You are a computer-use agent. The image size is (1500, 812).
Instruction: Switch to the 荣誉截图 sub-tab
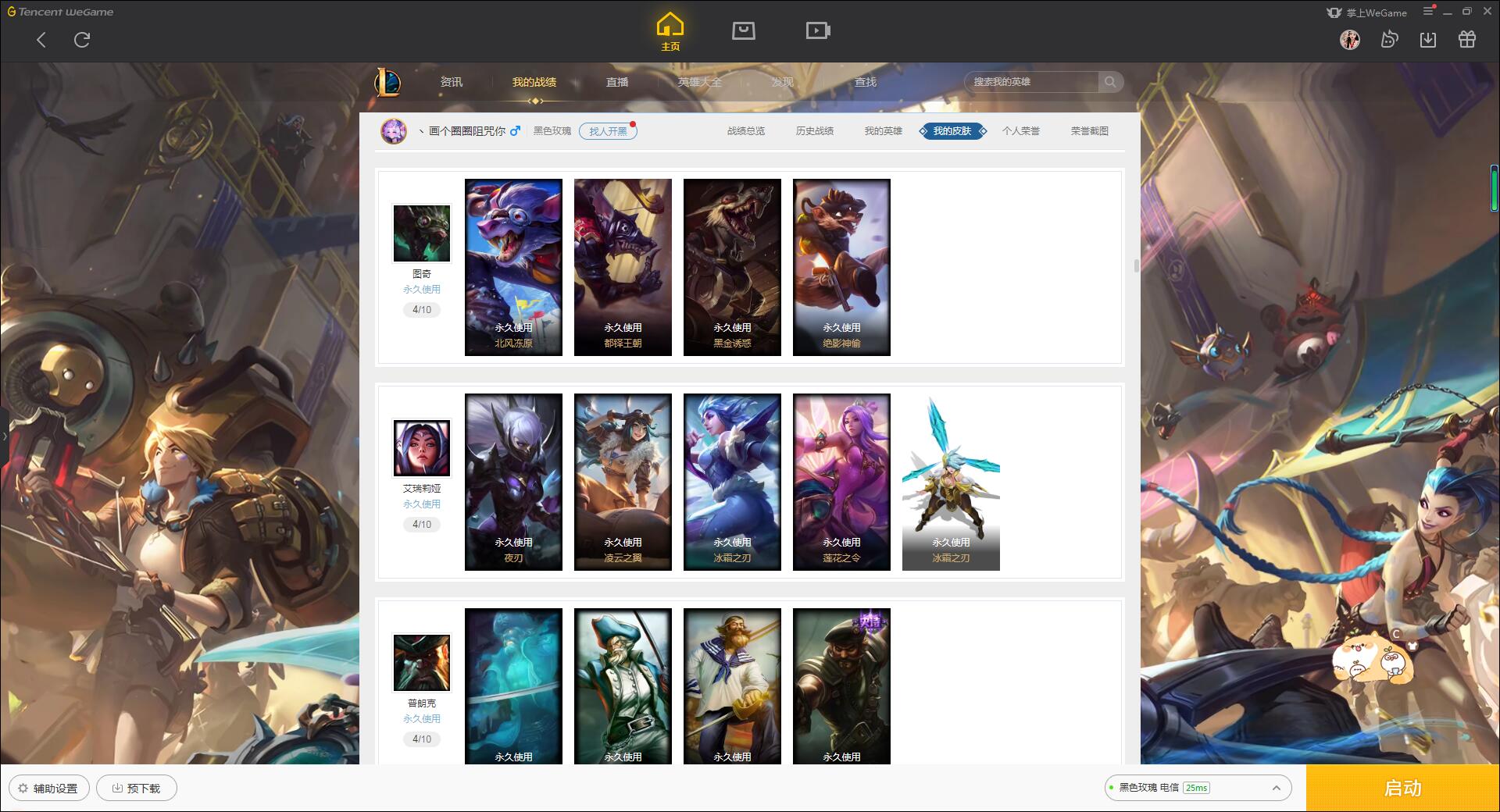(x=1090, y=131)
